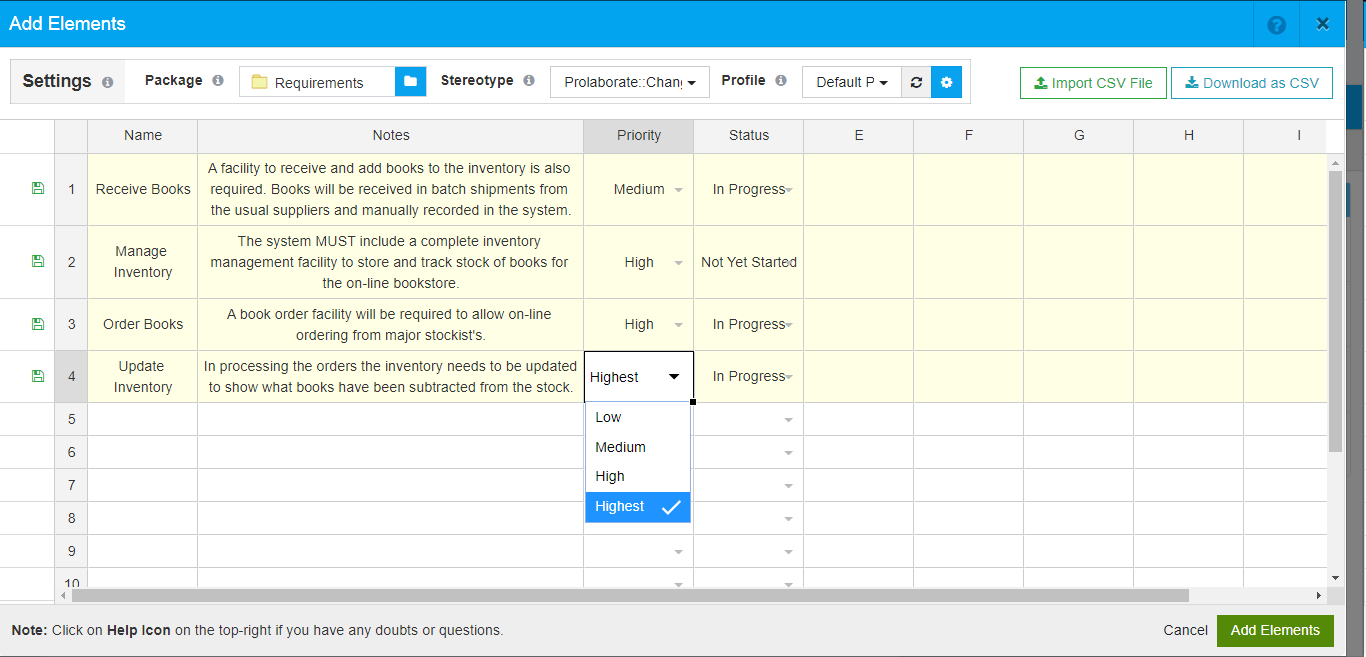Save the Manage Inventory row
The width and height of the screenshot is (1366, 657).
[x=37, y=261]
